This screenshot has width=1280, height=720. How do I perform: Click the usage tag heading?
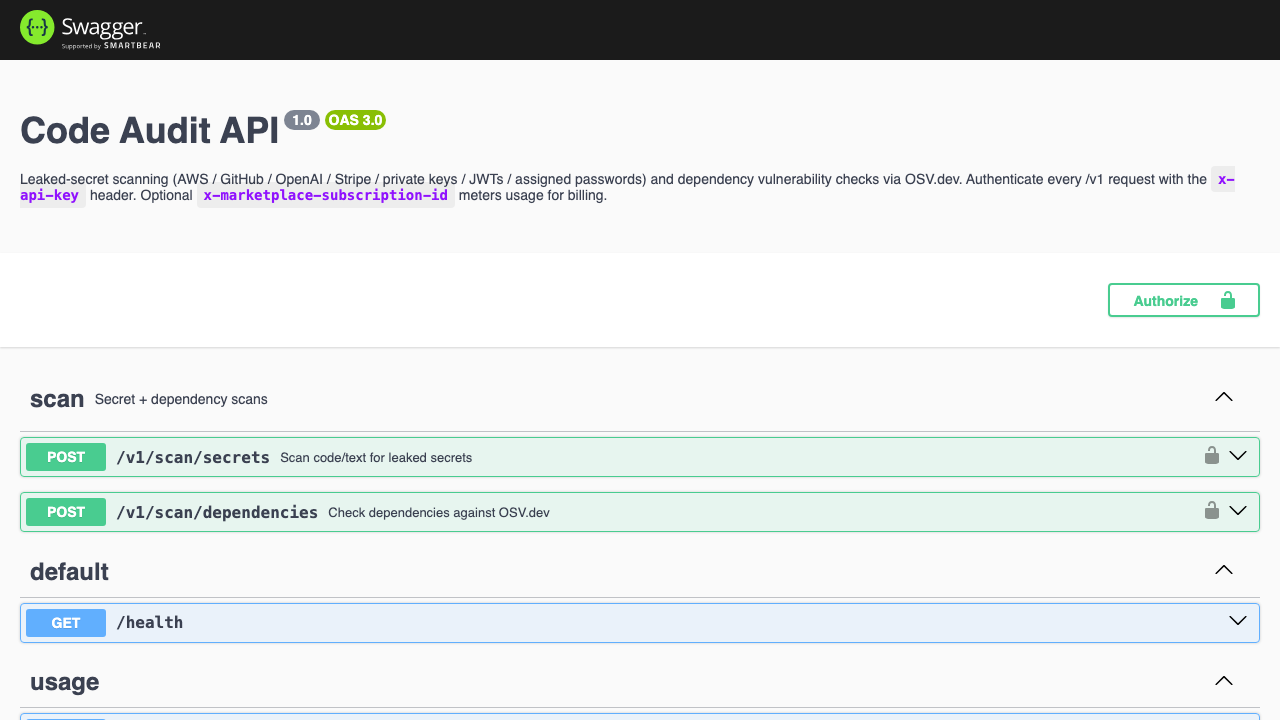64,683
